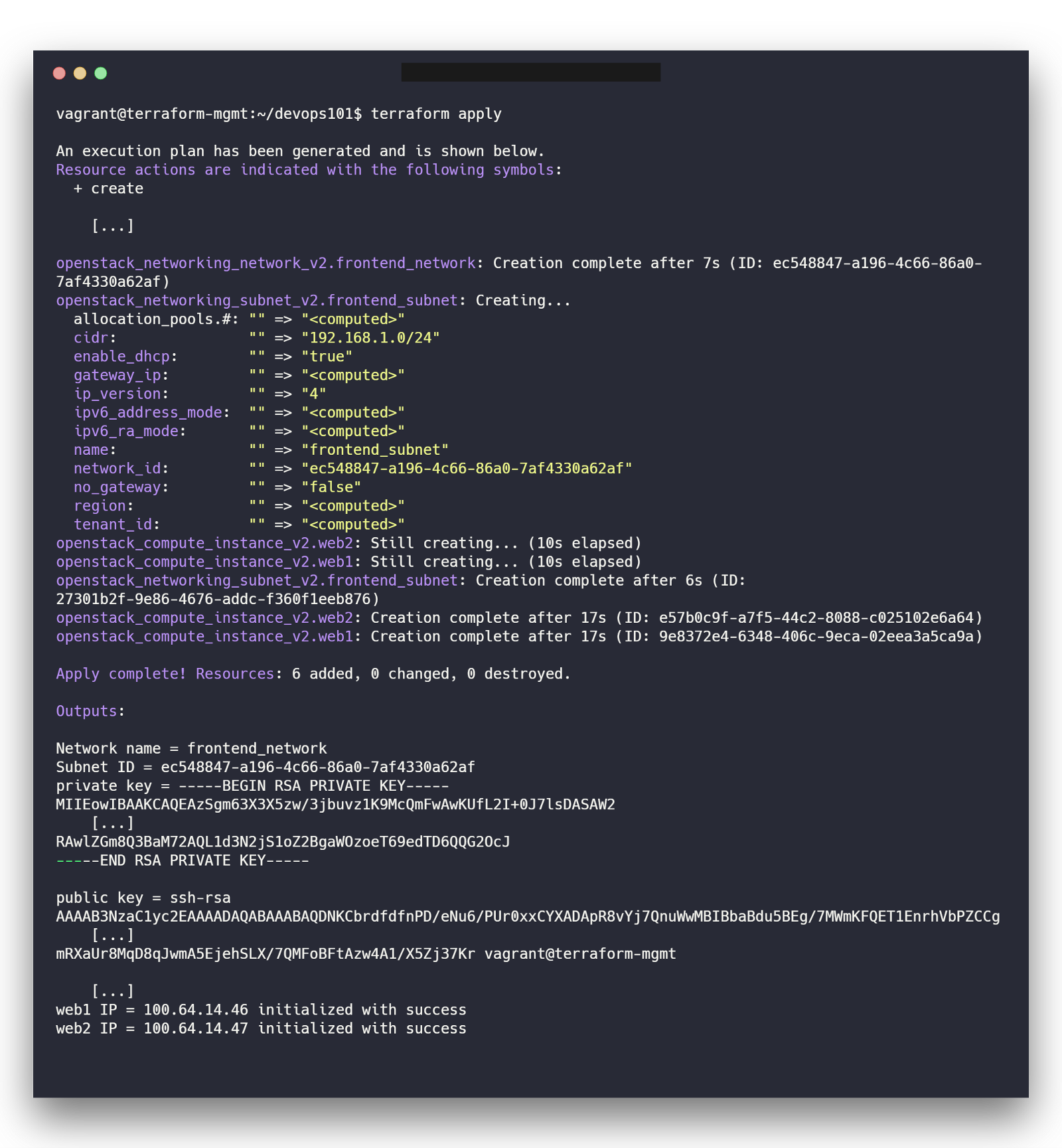Screen dimensions: 1062x1148
Task: Click the tenant_id field label
Action: point(113,525)
